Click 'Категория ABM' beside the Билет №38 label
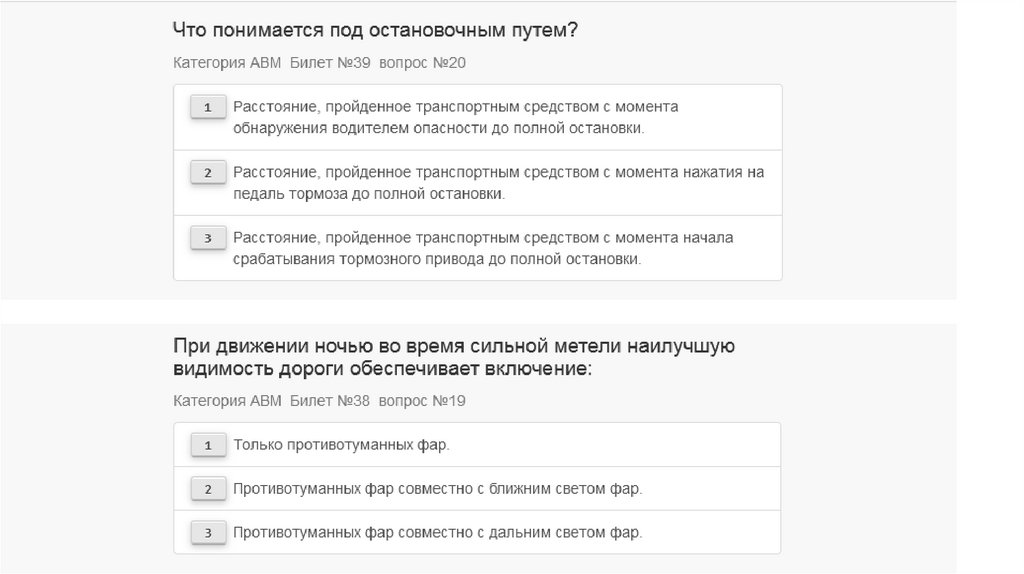This screenshot has height=574, width=1024. (x=227, y=401)
